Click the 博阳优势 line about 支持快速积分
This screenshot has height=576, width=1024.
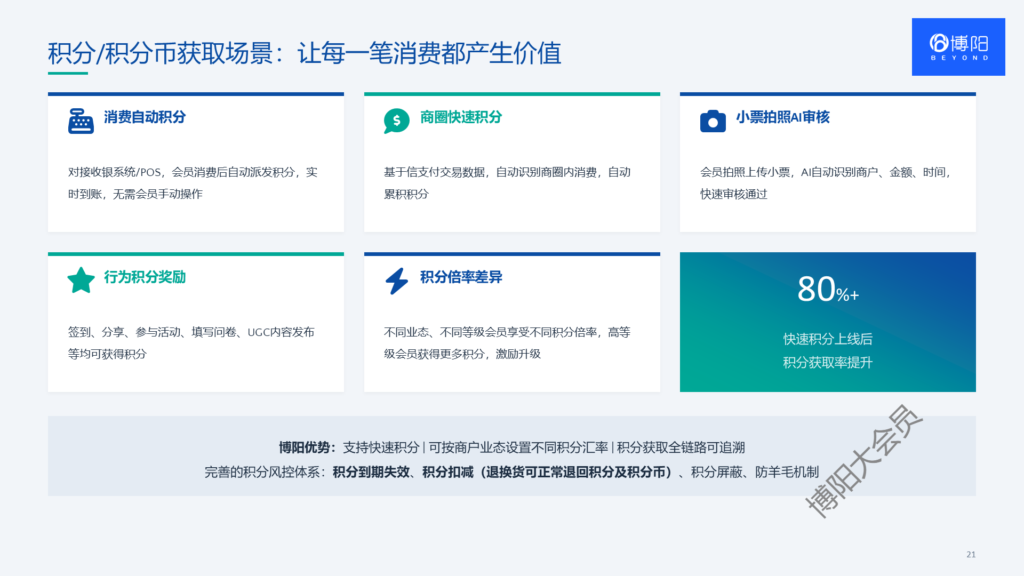tap(512, 447)
